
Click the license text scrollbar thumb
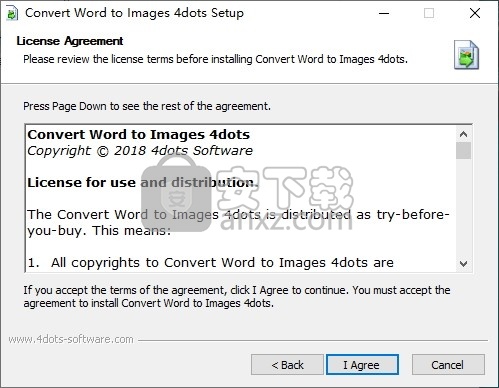coord(463,150)
